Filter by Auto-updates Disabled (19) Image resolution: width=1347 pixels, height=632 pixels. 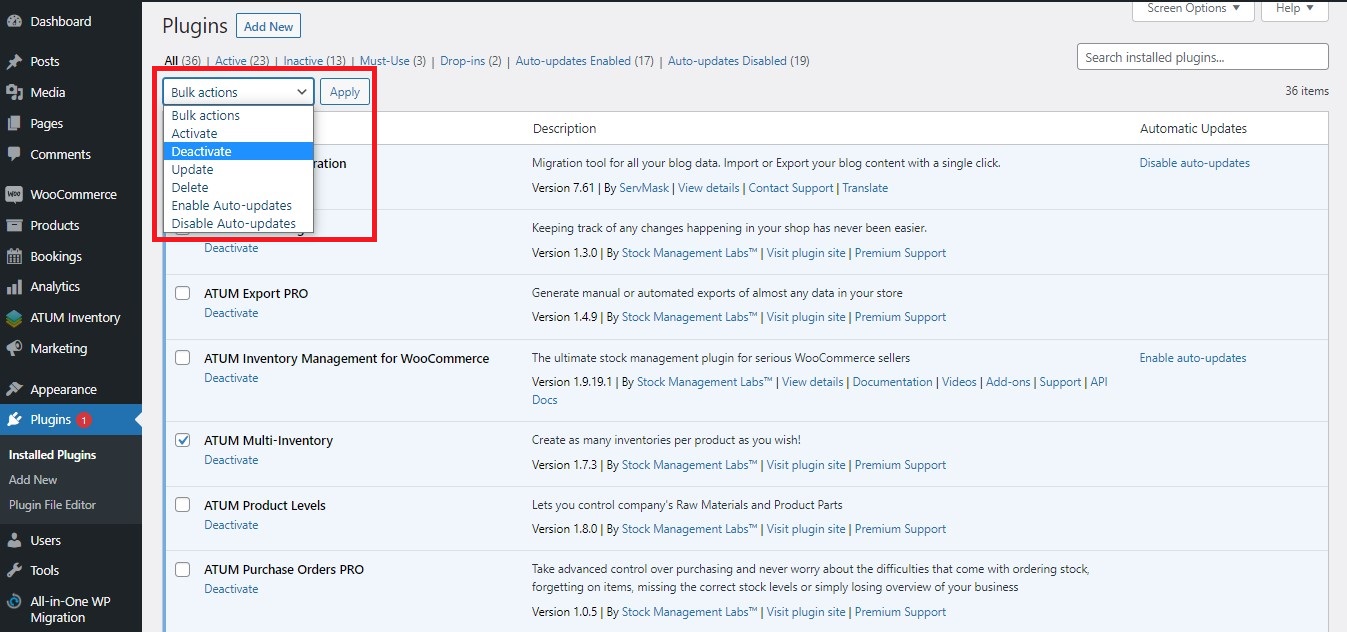(x=738, y=61)
